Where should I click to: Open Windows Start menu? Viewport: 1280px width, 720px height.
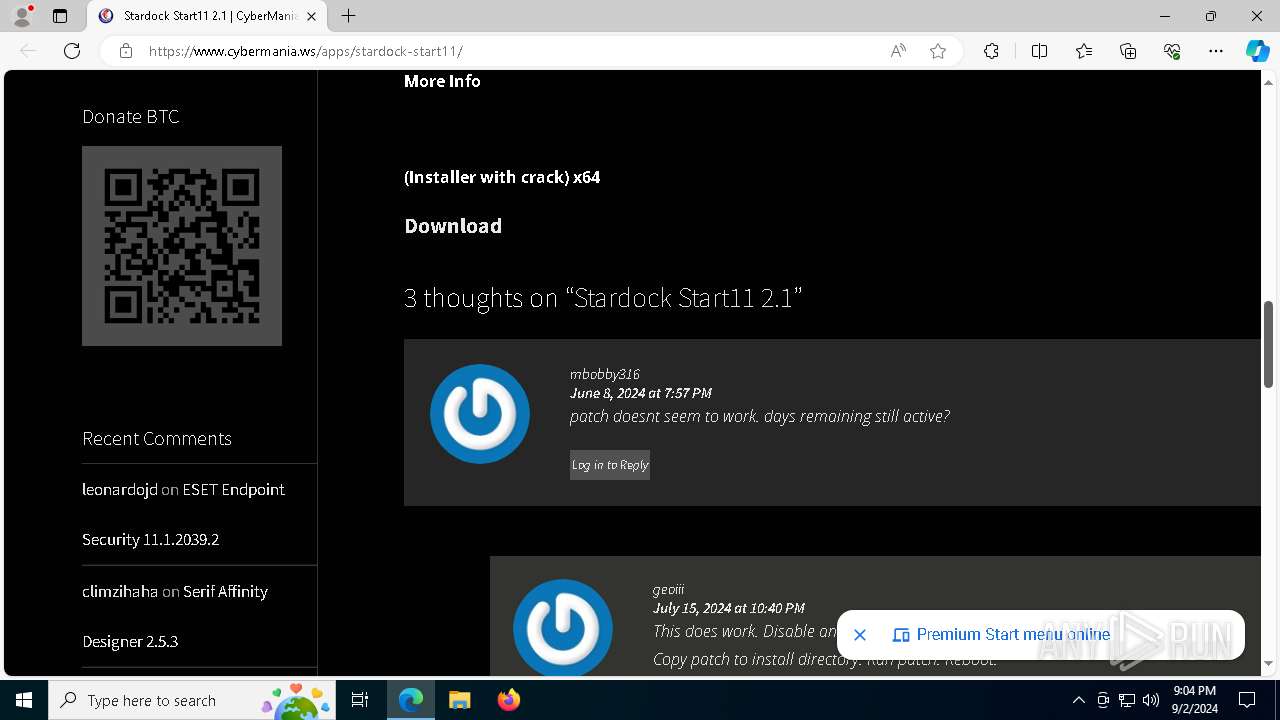(24, 700)
